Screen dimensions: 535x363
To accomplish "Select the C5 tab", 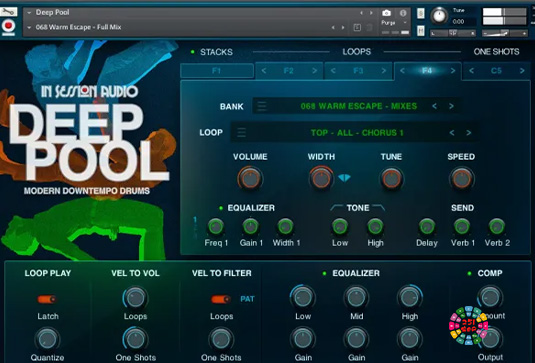I will 496,71.
